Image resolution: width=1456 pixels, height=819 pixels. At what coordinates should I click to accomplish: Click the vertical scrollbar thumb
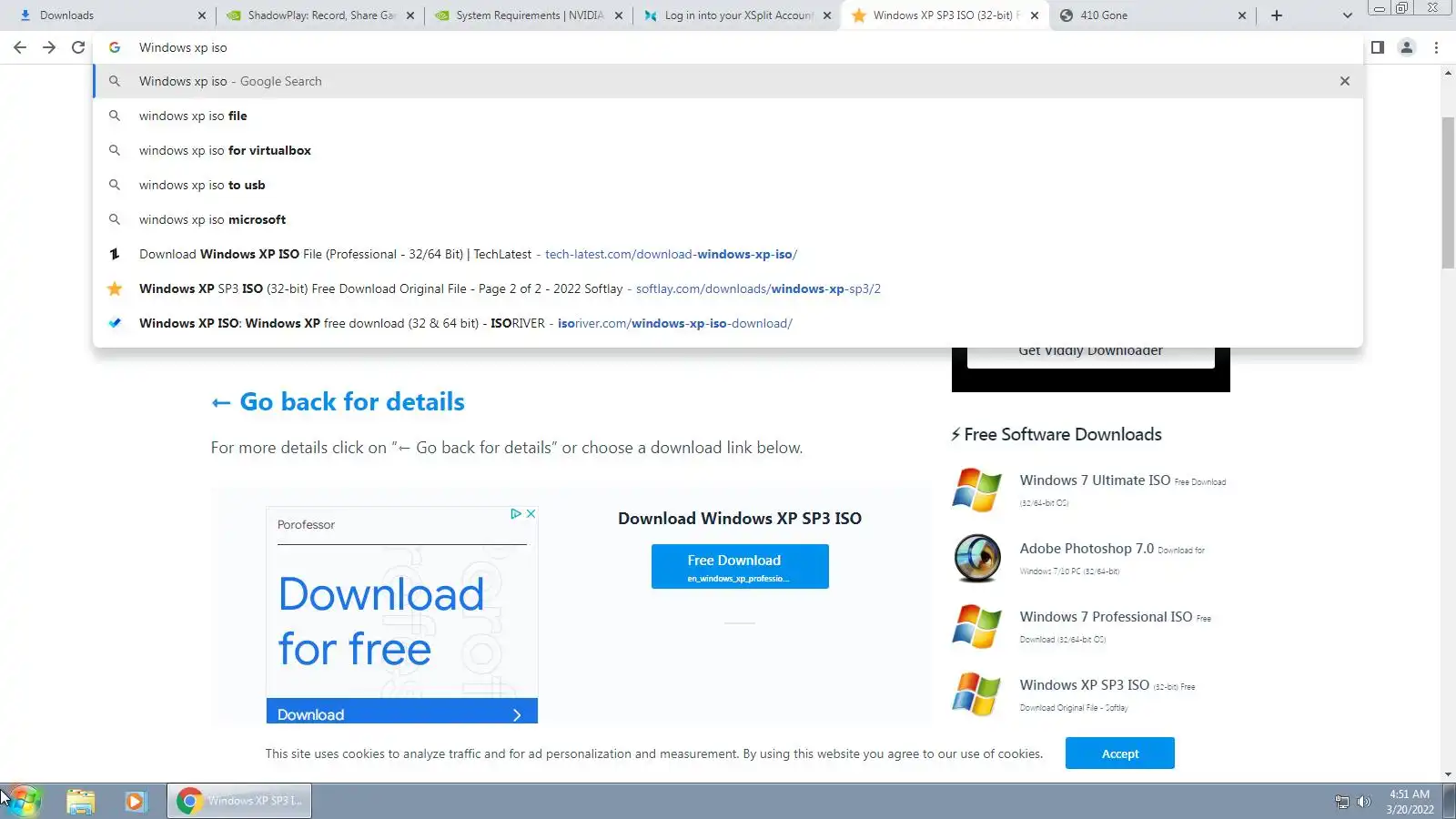coord(1448,193)
